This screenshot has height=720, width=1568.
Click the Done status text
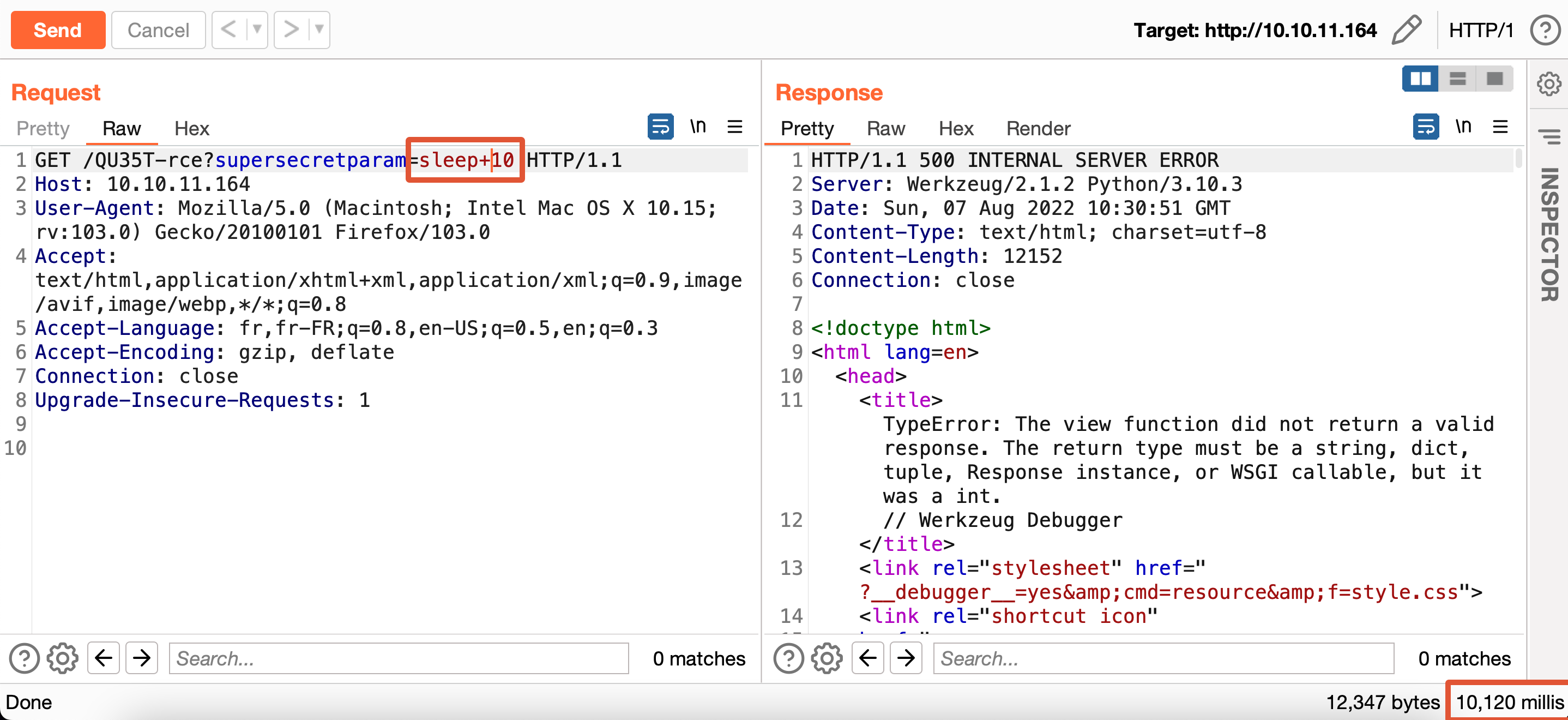(28, 703)
